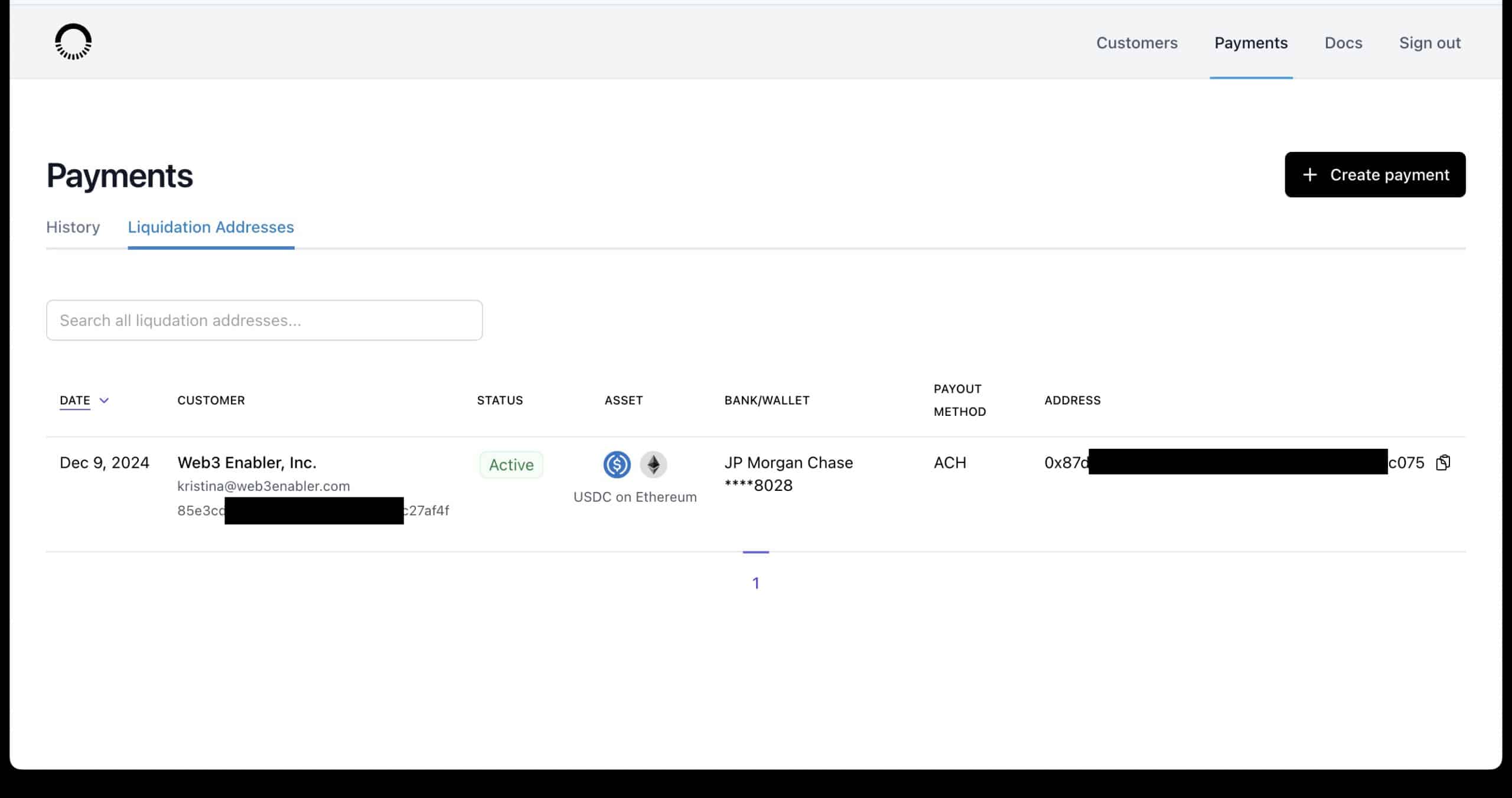Open the Docs nav link
The width and height of the screenshot is (1512, 798).
click(1343, 43)
